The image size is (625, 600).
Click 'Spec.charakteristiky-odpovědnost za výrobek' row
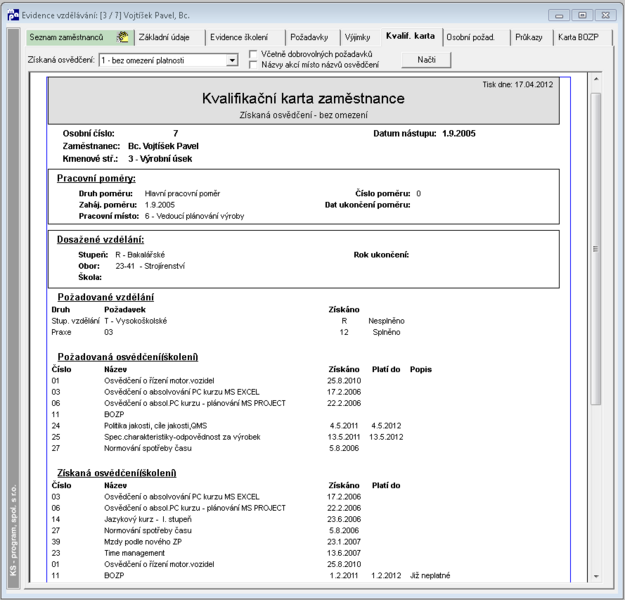pos(182,437)
